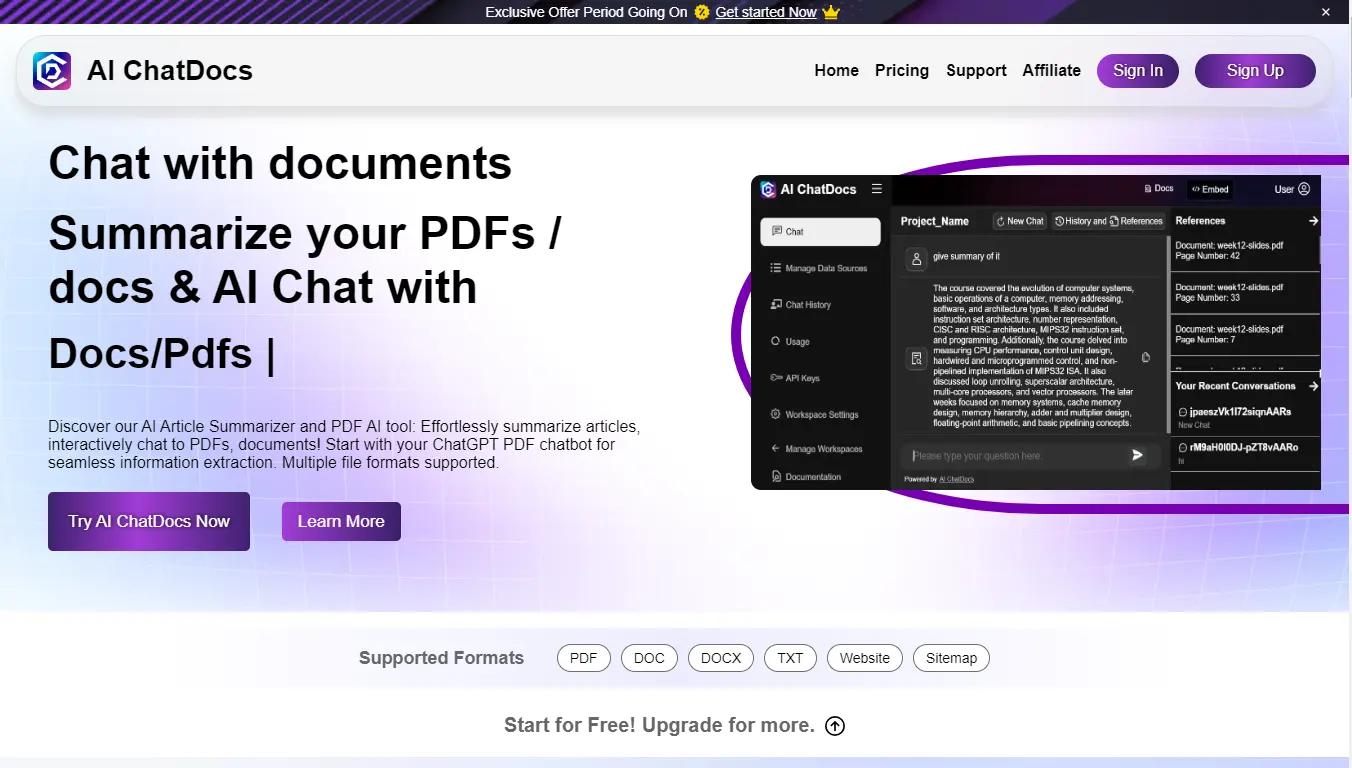Image resolution: width=1352 pixels, height=768 pixels.
Task: Click the 'give summary of it' message
Action: (x=967, y=257)
